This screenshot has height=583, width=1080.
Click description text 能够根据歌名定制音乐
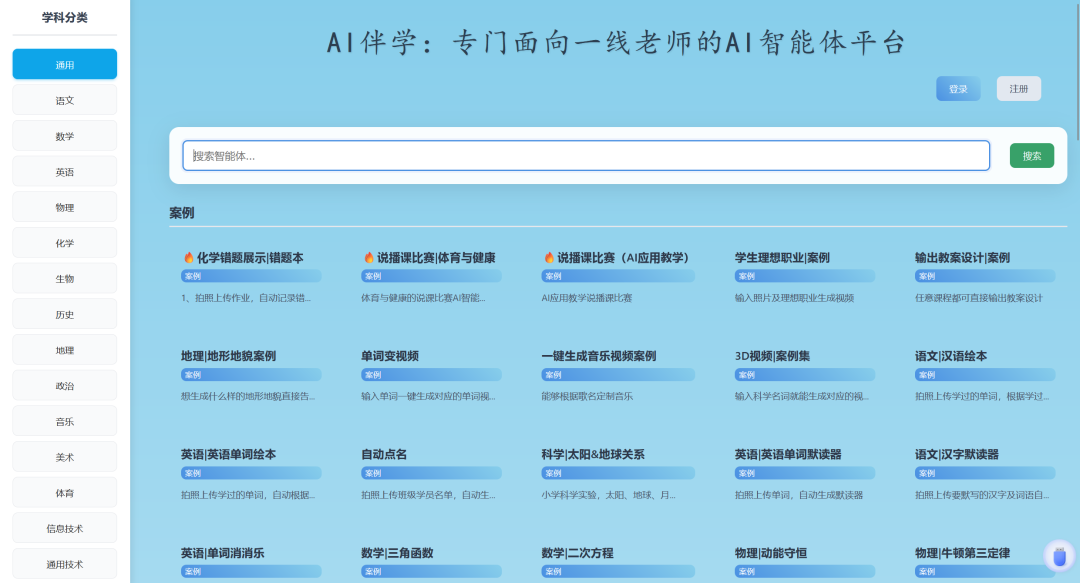[587, 397]
